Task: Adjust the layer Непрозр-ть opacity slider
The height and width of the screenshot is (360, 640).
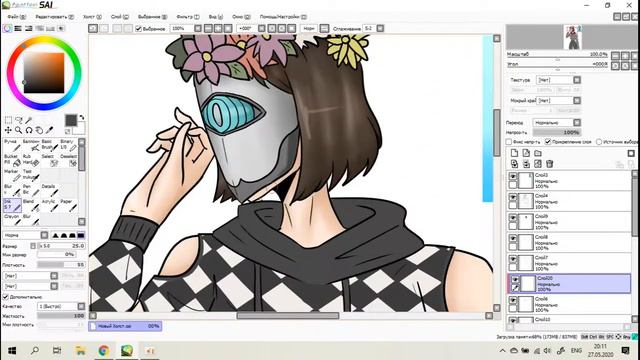Action: pos(557,133)
